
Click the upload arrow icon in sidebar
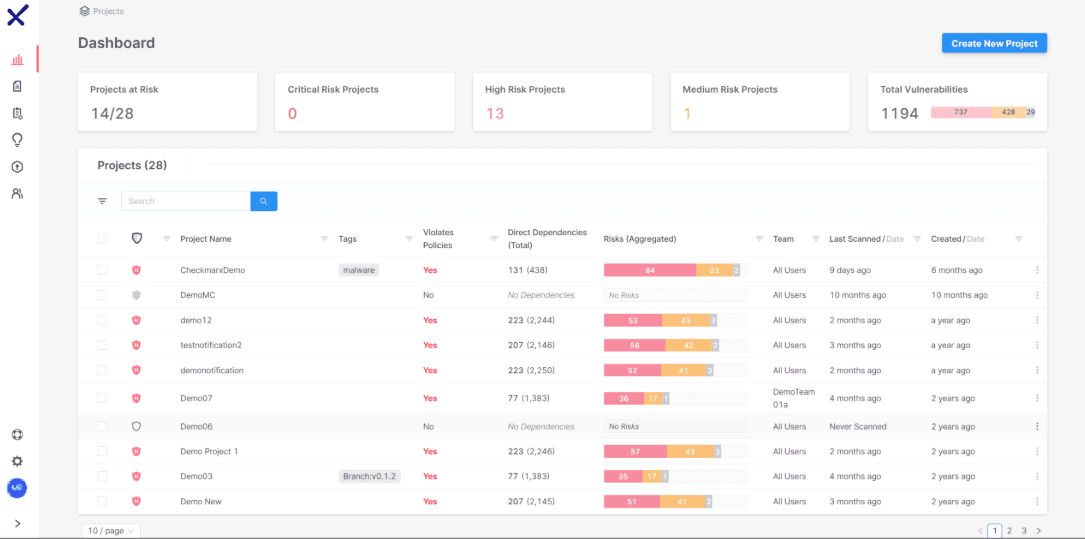[18, 167]
